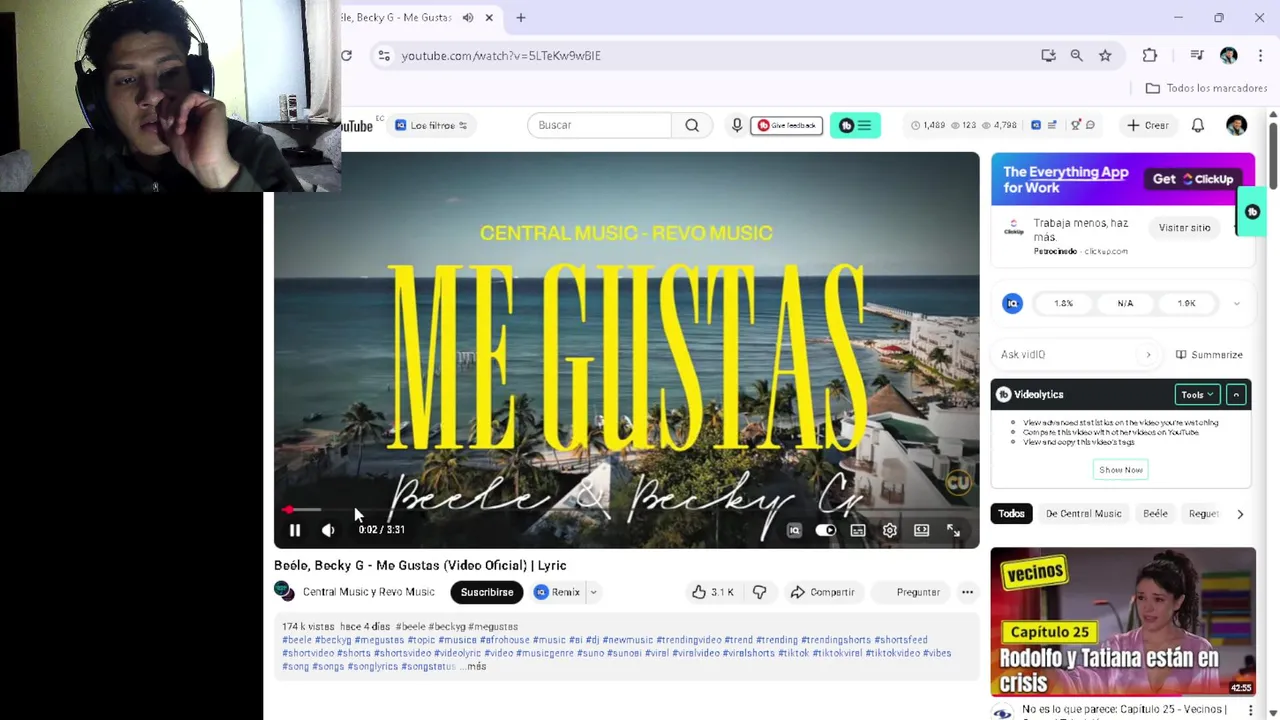The height and width of the screenshot is (720, 1280).
Task: Open Todos los marcadores bookmarks folder
Action: tap(1206, 88)
